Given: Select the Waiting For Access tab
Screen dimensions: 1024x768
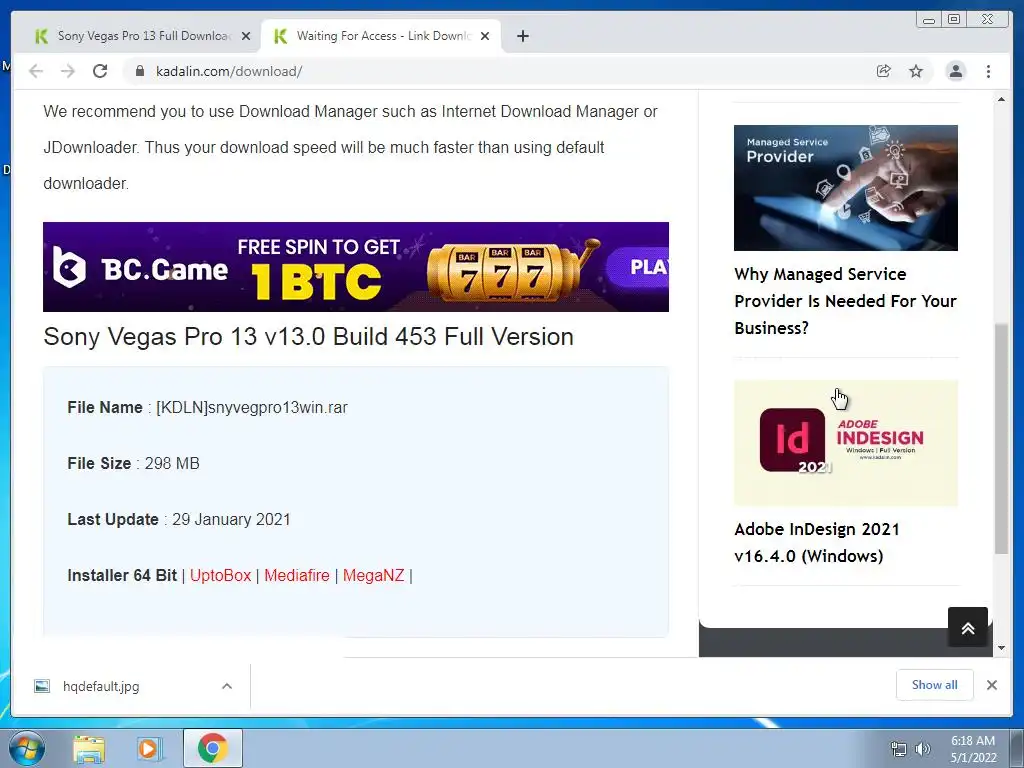Looking at the screenshot, I should (381, 37).
